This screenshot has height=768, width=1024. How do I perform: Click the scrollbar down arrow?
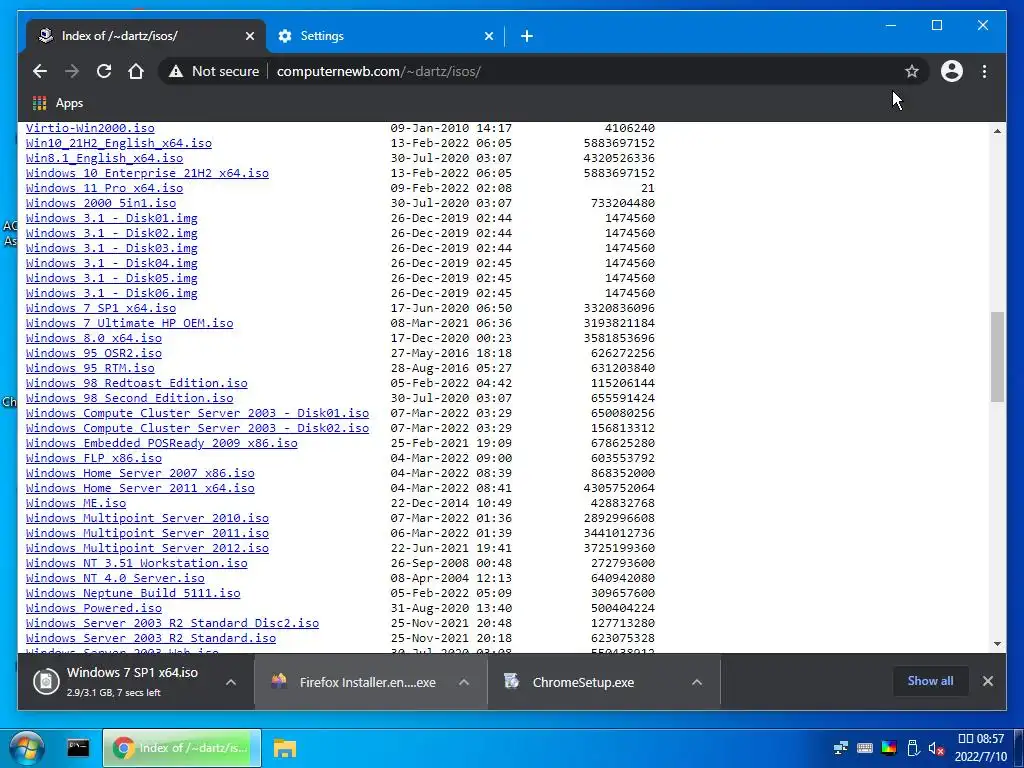pyautogui.click(x=997, y=644)
